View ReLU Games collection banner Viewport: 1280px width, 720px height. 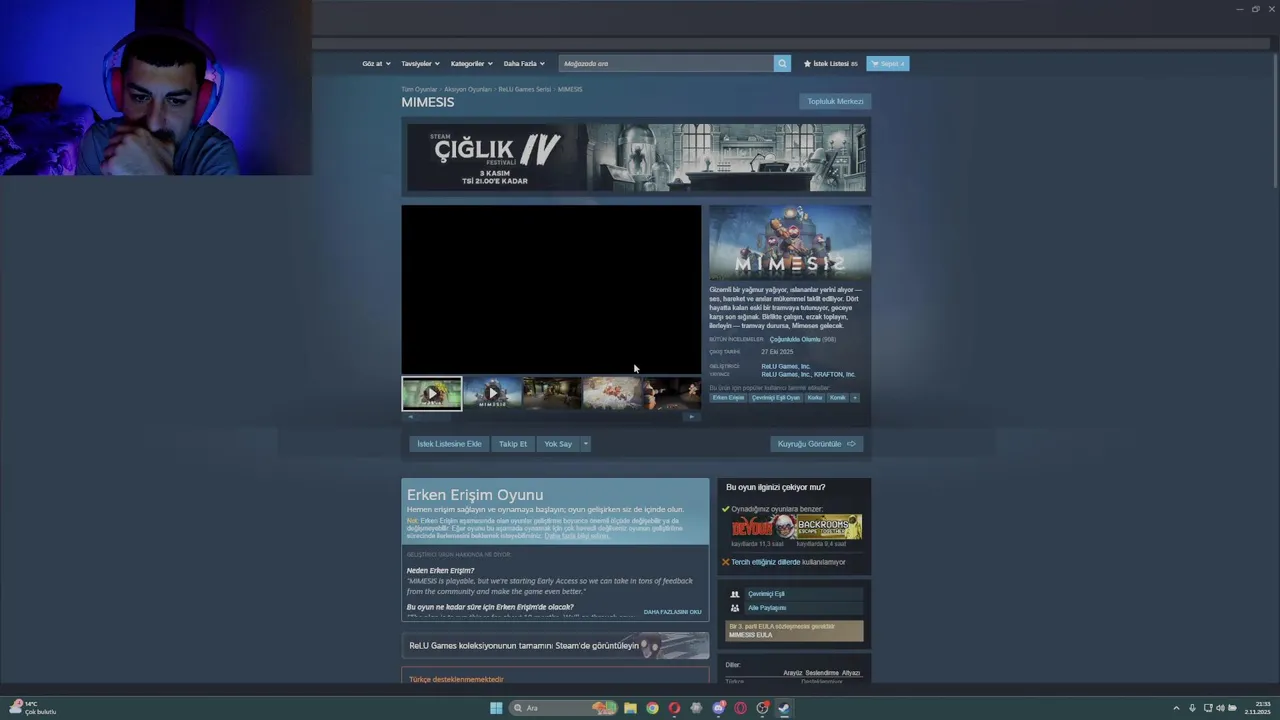pyautogui.click(x=555, y=646)
